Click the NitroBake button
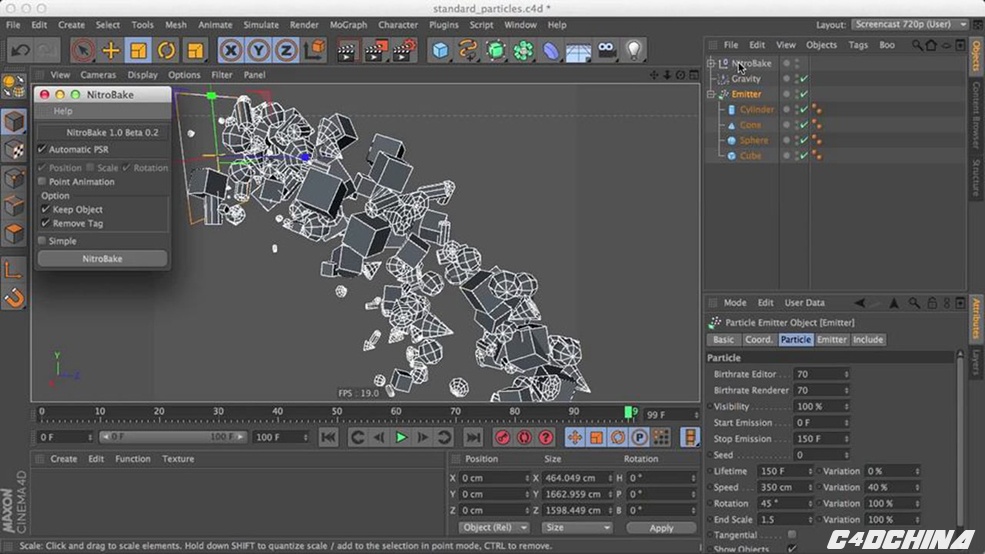Screen dimensions: 985x554 pos(102,259)
